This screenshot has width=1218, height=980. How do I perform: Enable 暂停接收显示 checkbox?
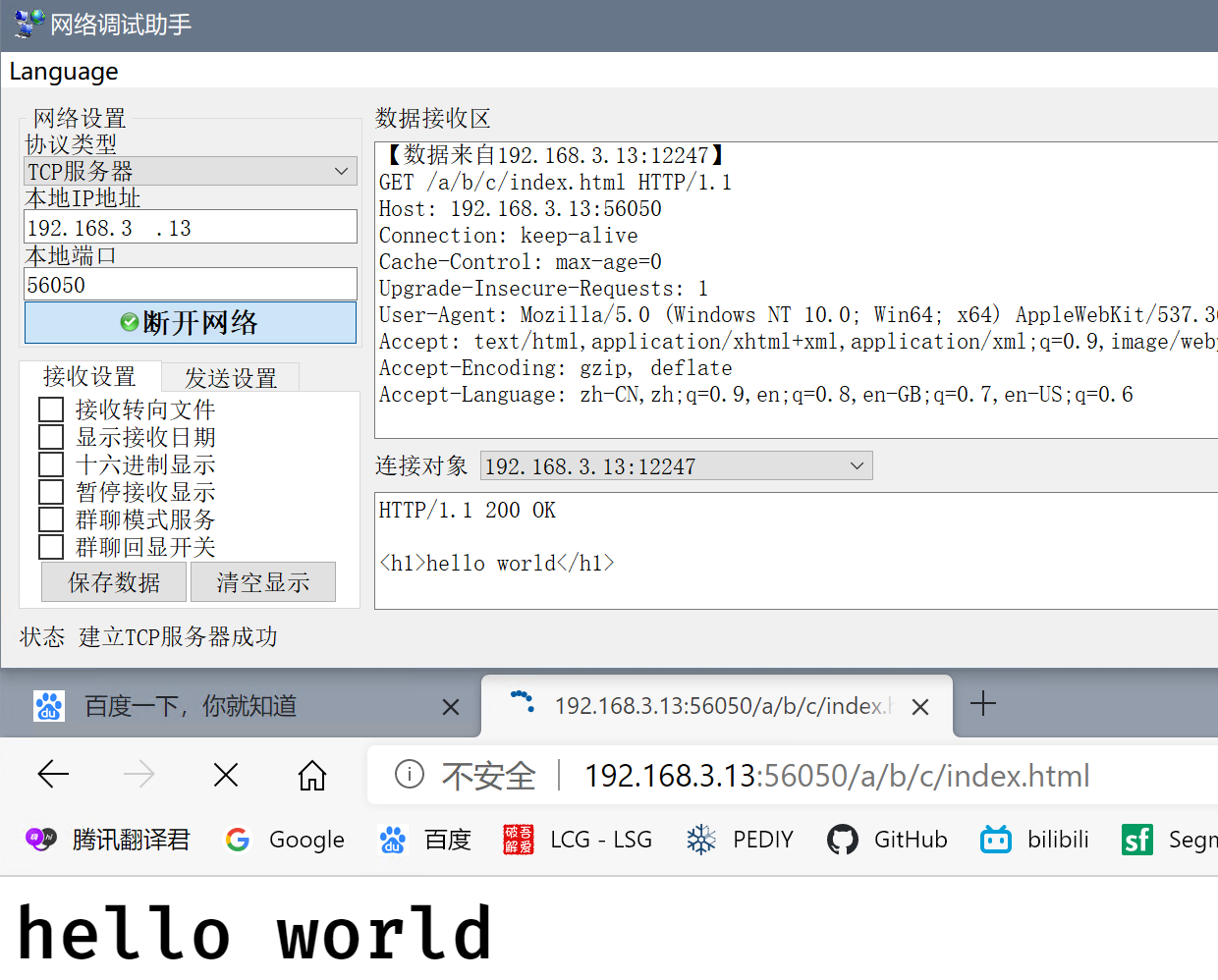point(51,492)
